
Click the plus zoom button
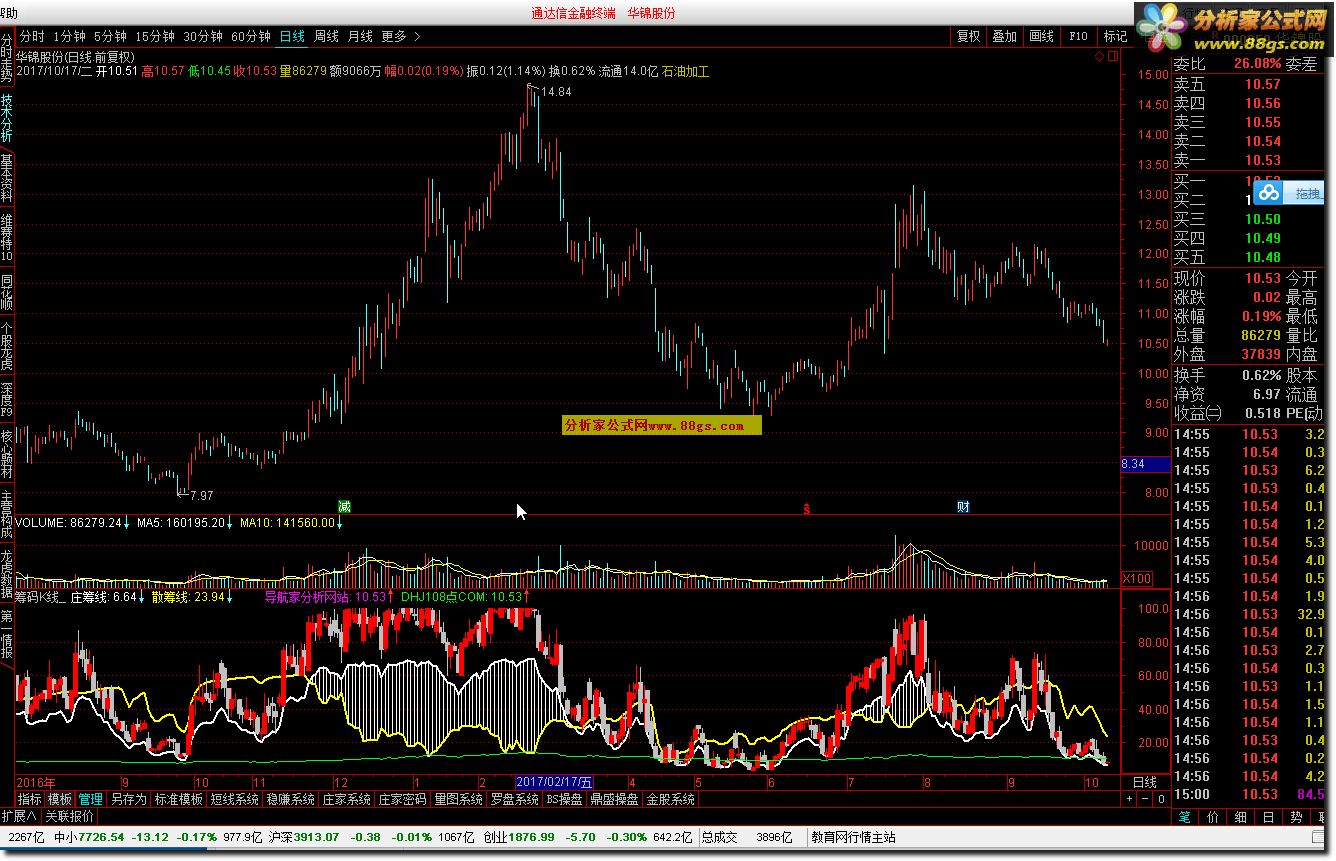pos(1129,800)
